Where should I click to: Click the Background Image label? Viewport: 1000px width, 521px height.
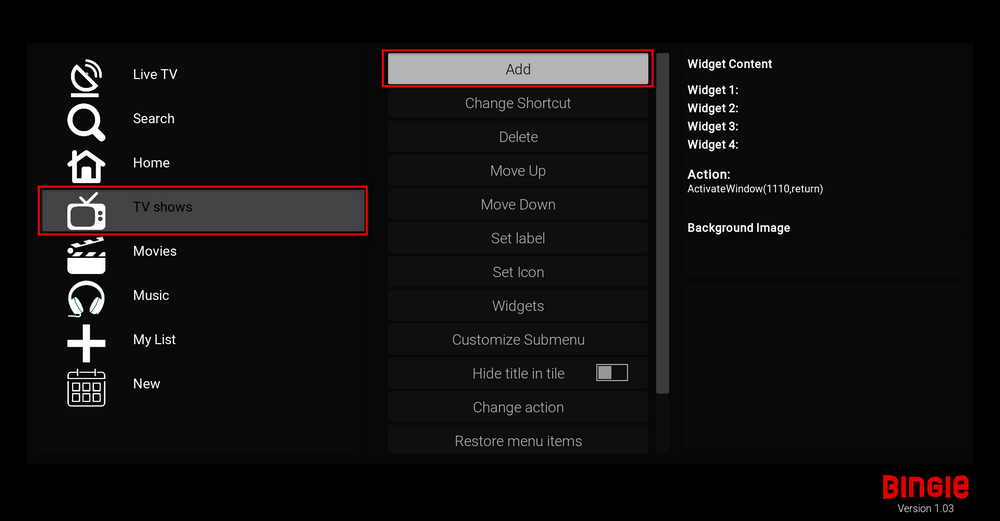click(x=739, y=228)
